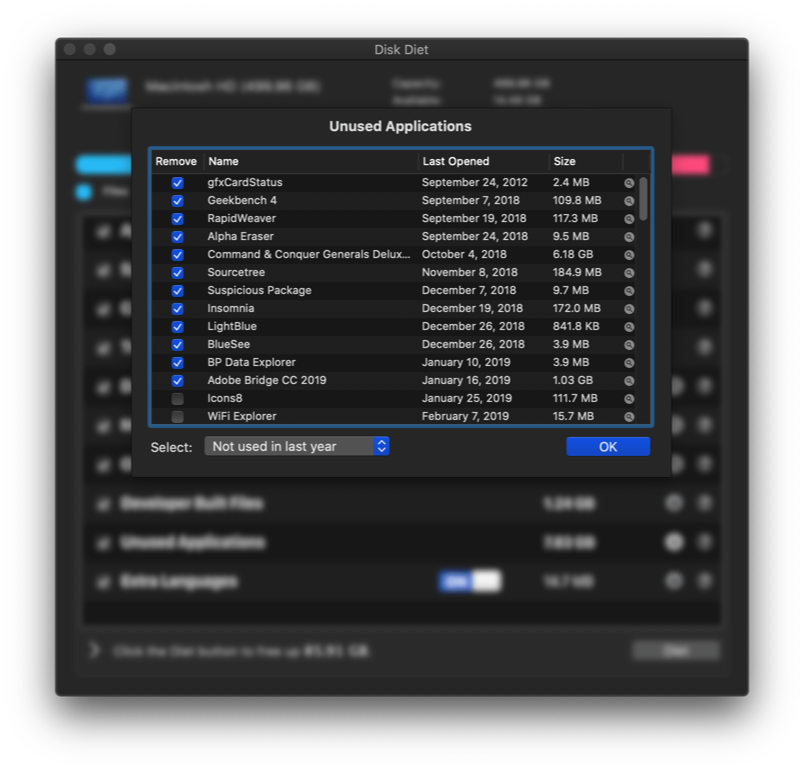
Task: Click the '117.3 MB' size cell
Action: (x=575, y=218)
